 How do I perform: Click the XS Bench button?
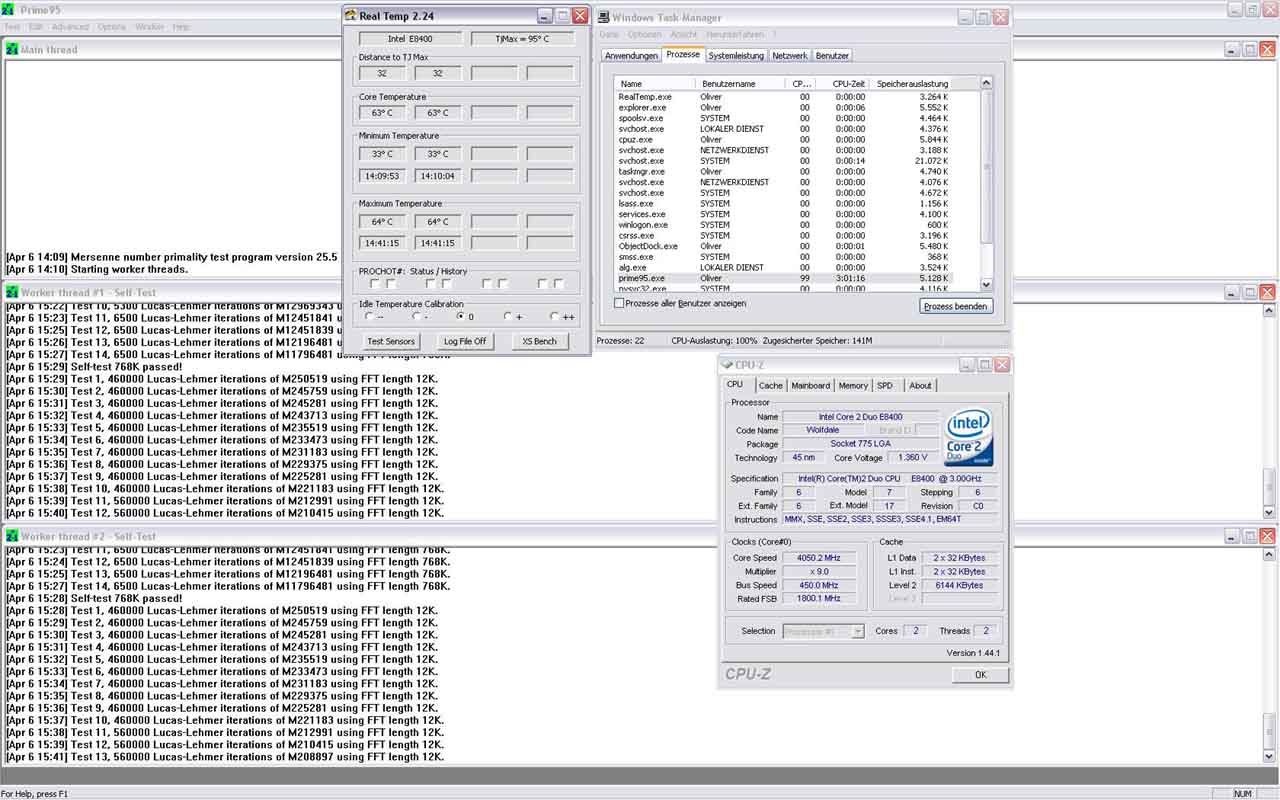pos(540,341)
